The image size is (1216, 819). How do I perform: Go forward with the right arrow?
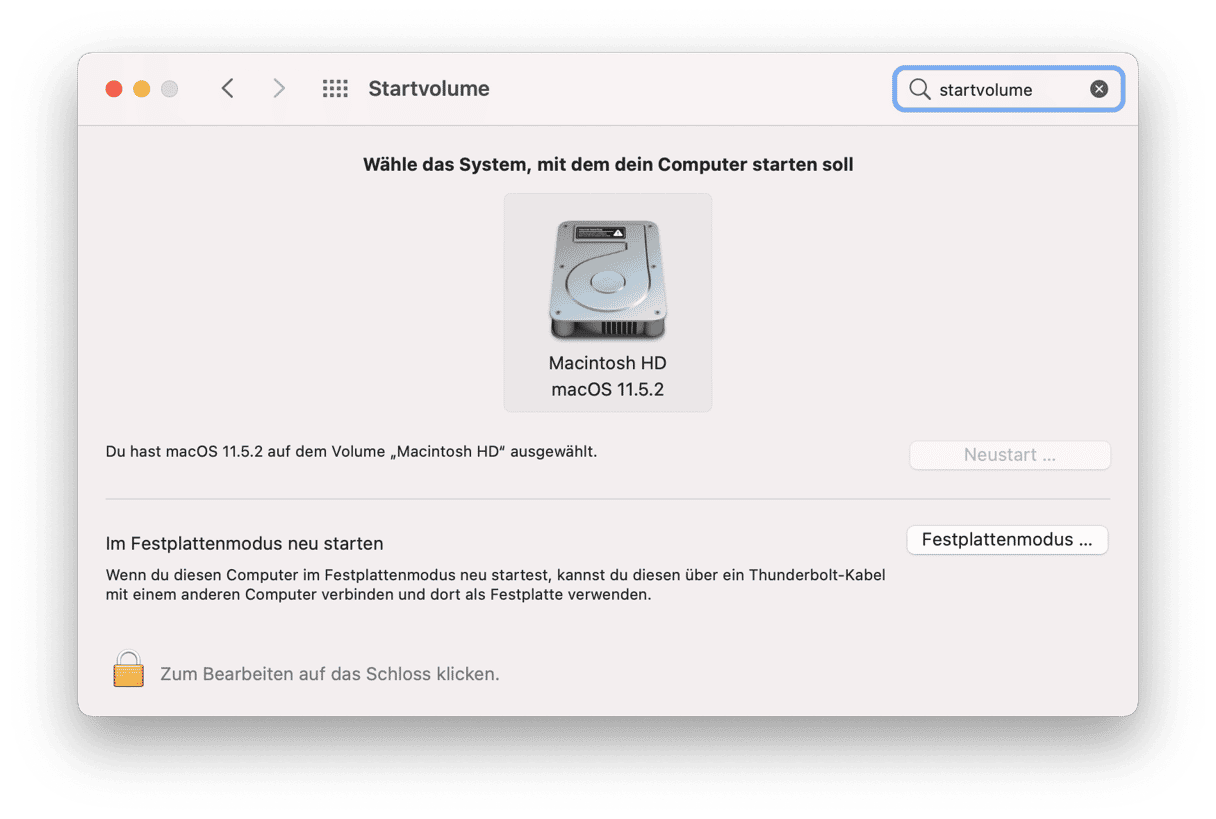click(x=279, y=89)
